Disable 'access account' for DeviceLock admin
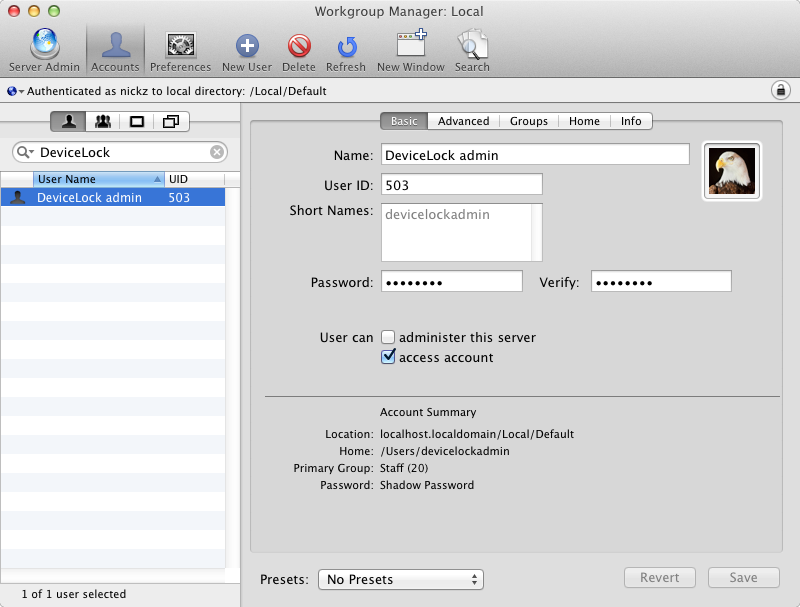Screen dimensions: 800x607 pyautogui.click(x=388, y=356)
